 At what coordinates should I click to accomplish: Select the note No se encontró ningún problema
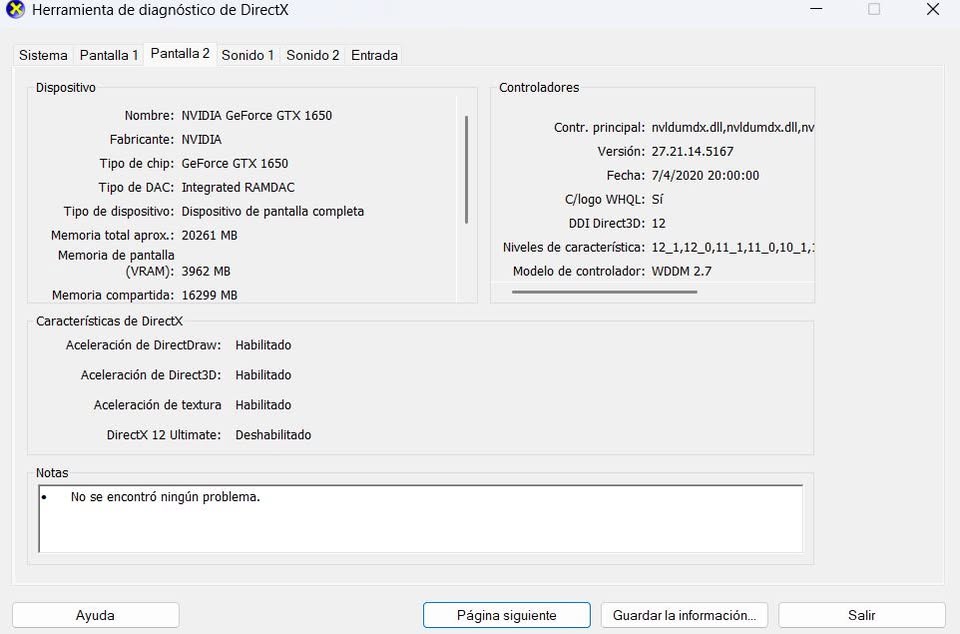tap(165, 497)
